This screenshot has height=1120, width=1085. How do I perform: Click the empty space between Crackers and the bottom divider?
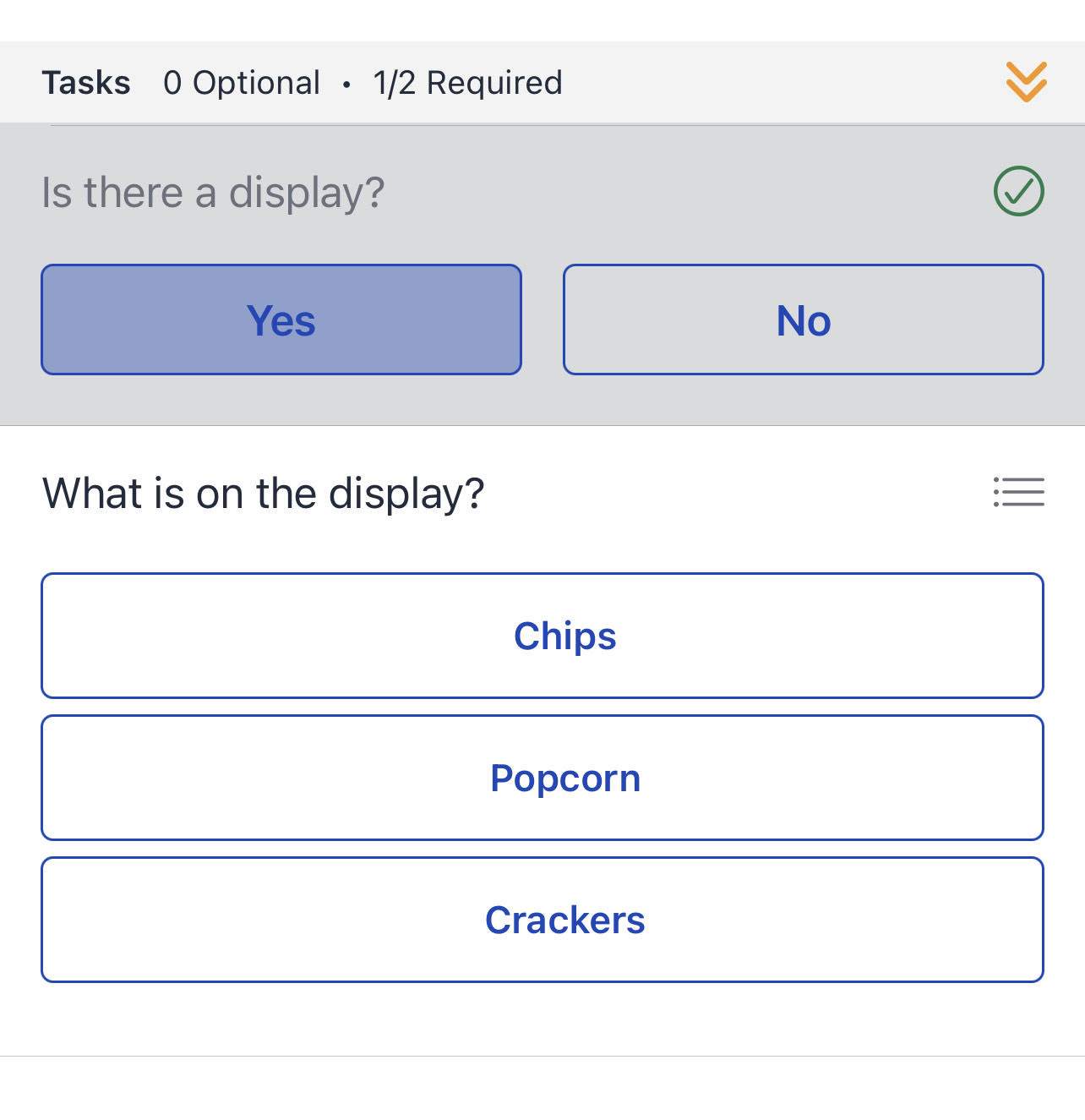point(542,1019)
